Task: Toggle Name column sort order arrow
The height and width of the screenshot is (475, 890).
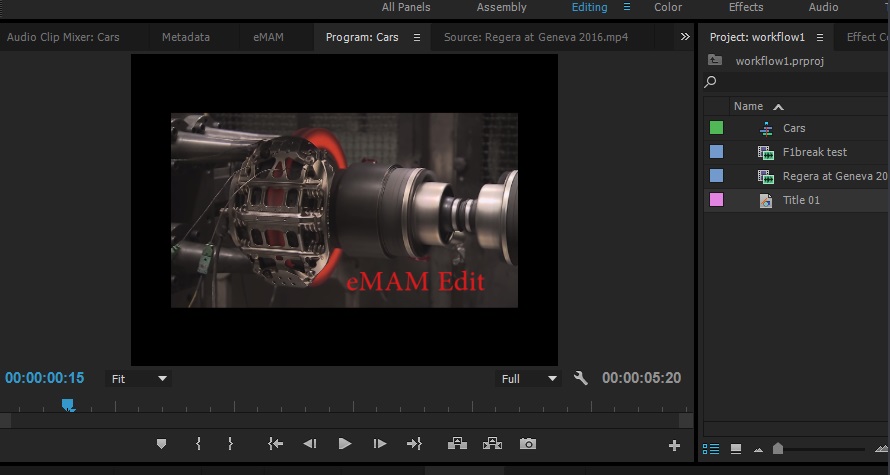Action: pos(778,107)
